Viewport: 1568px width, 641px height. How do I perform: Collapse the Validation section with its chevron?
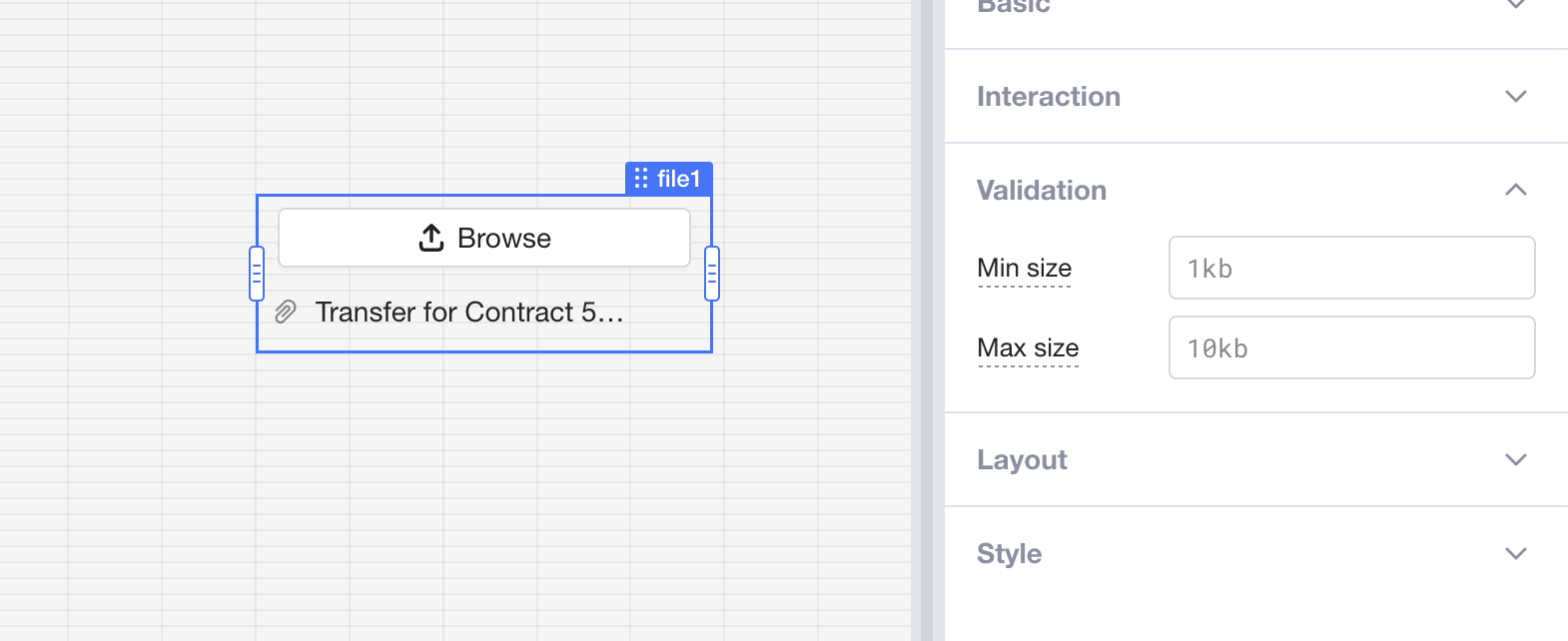[1515, 190]
